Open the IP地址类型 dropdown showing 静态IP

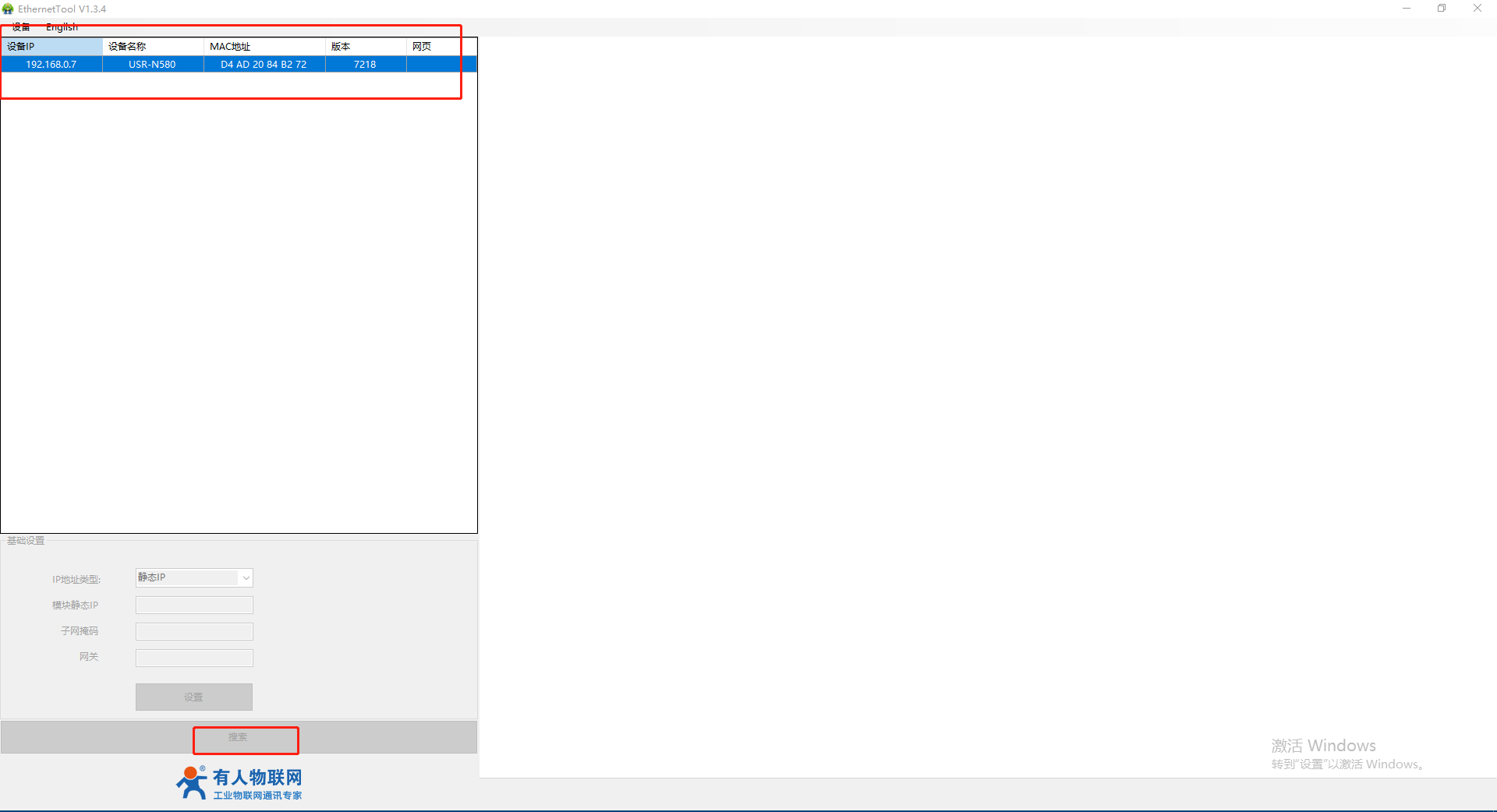194,577
